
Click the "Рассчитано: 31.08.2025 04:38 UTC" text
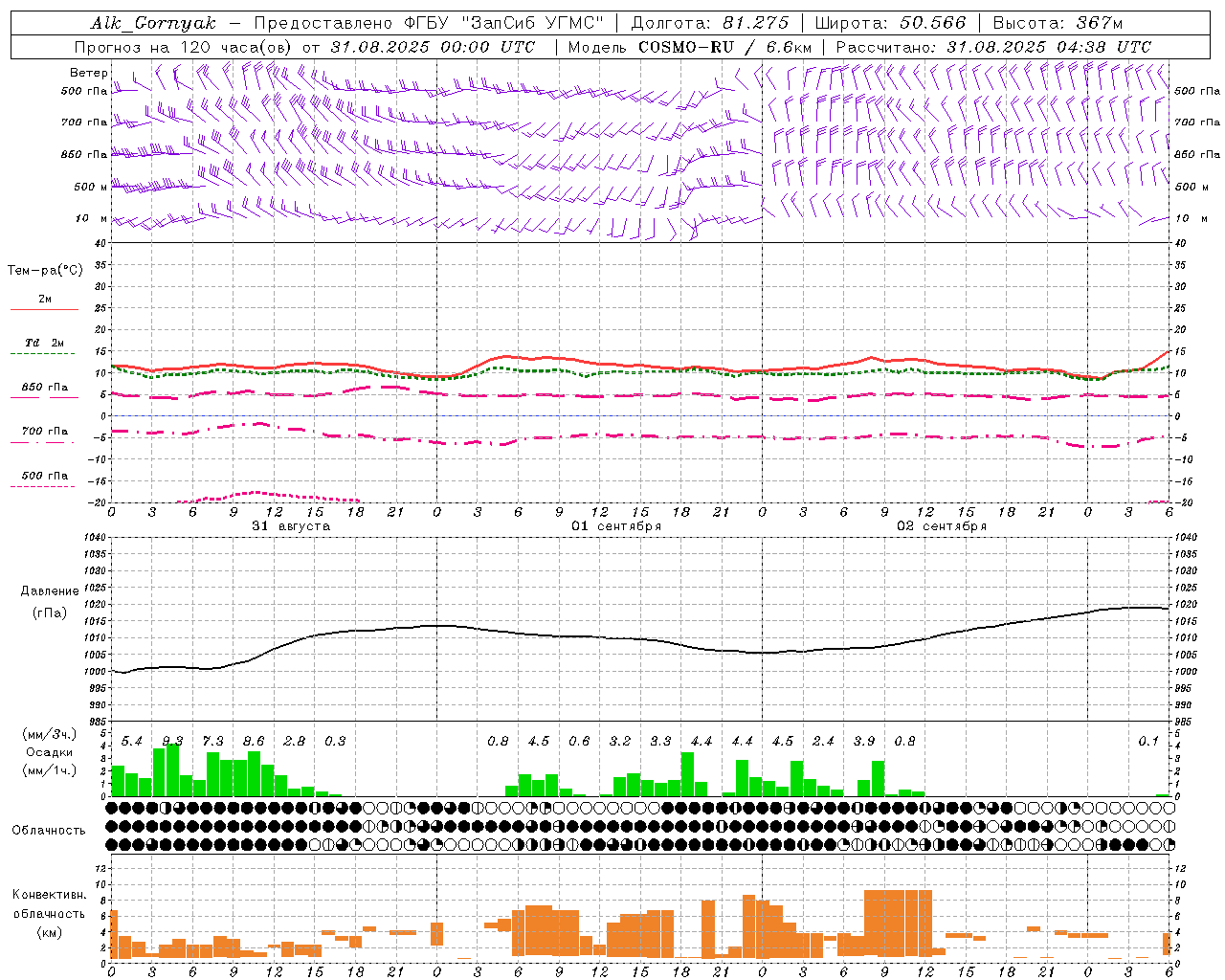point(993,47)
